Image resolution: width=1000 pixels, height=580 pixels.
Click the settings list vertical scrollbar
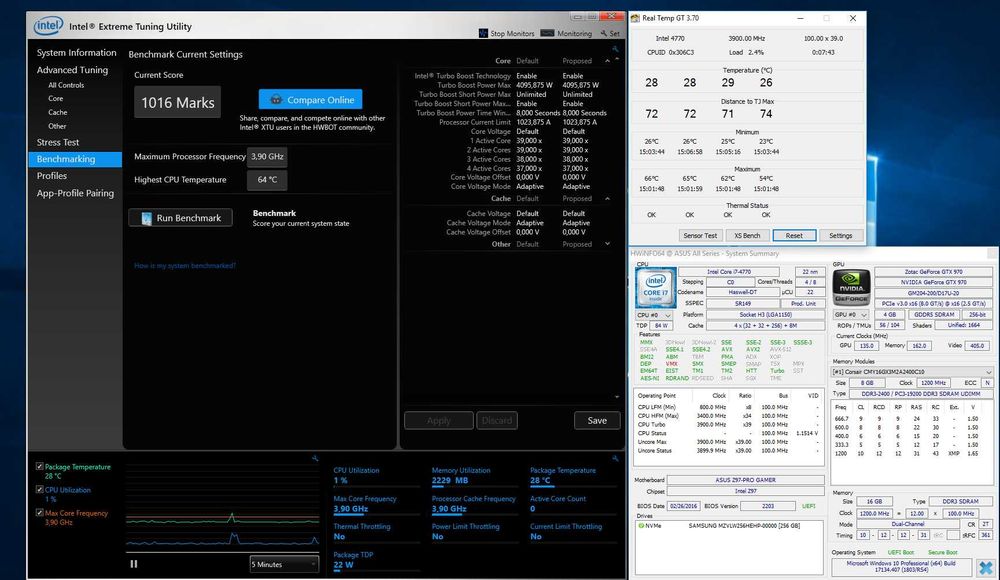(x=617, y=228)
